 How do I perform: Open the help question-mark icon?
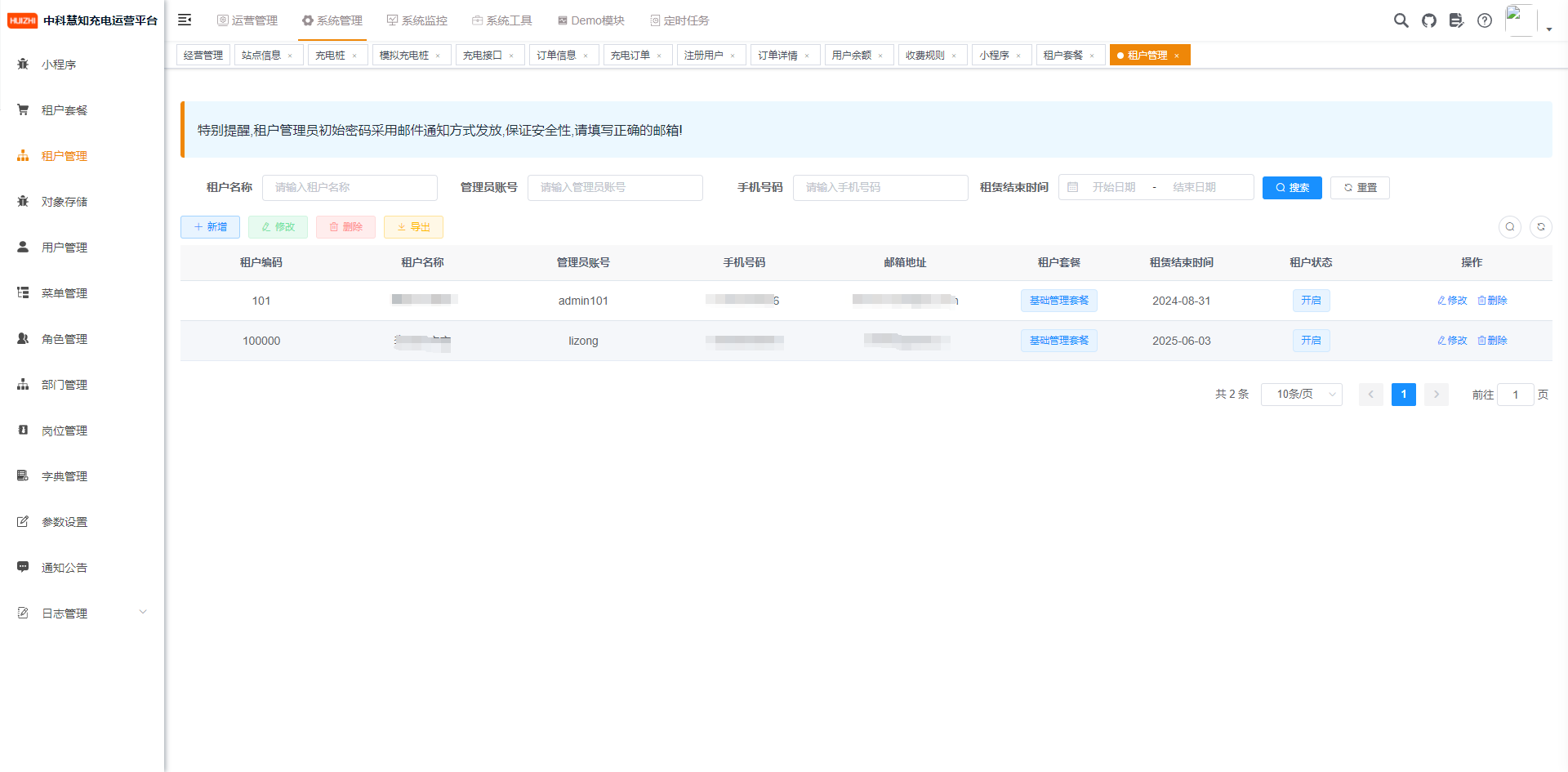tap(1484, 20)
